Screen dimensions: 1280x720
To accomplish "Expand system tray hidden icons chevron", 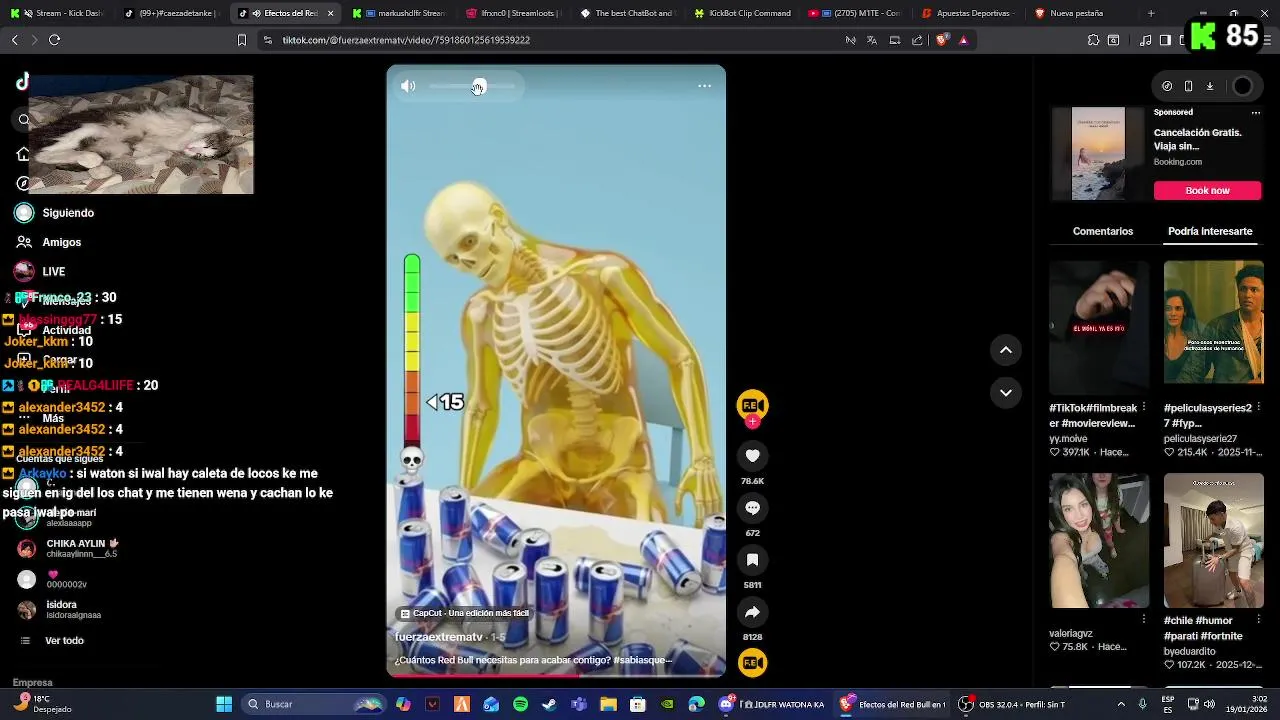I will tap(1121, 704).
